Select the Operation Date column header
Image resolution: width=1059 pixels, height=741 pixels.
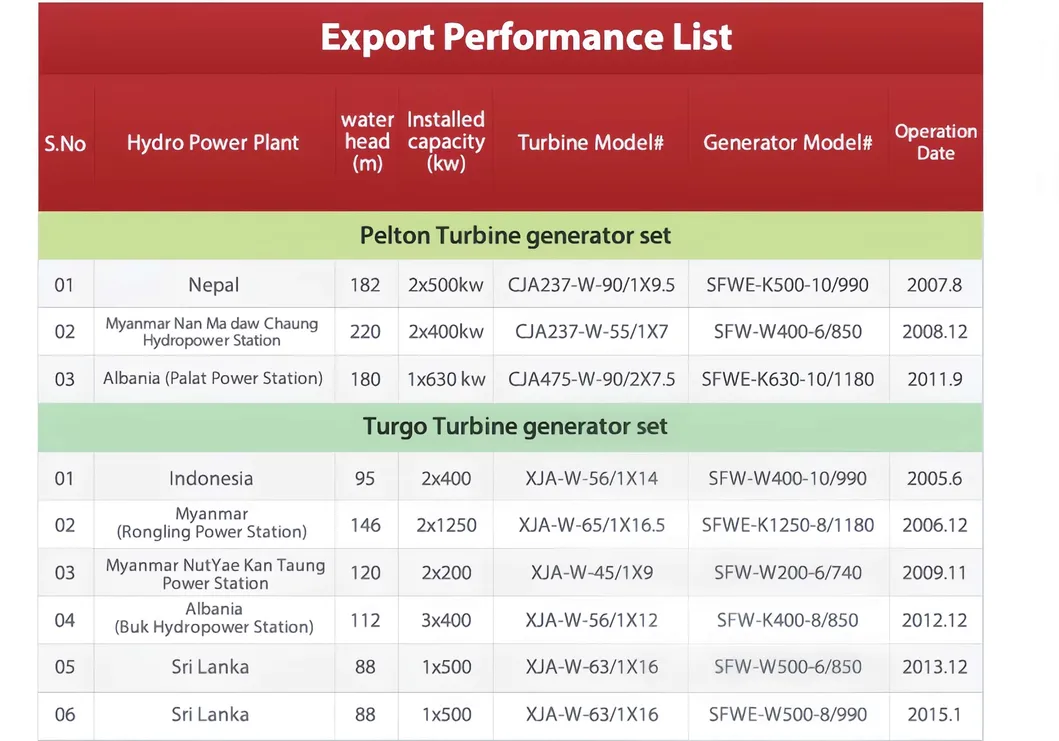[936, 143]
